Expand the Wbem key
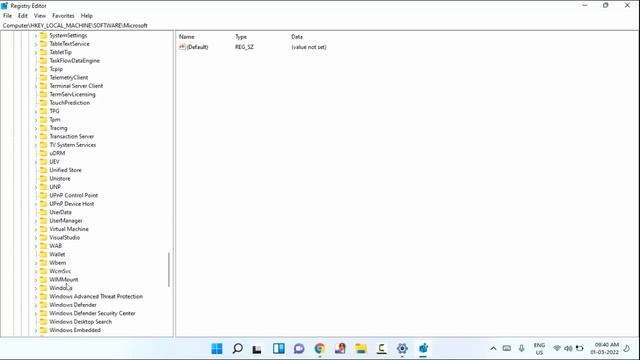 (x=36, y=263)
